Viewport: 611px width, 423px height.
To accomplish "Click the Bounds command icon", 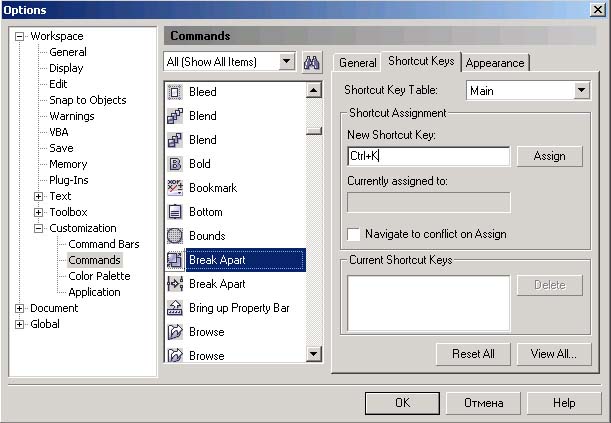I will pyautogui.click(x=175, y=236).
